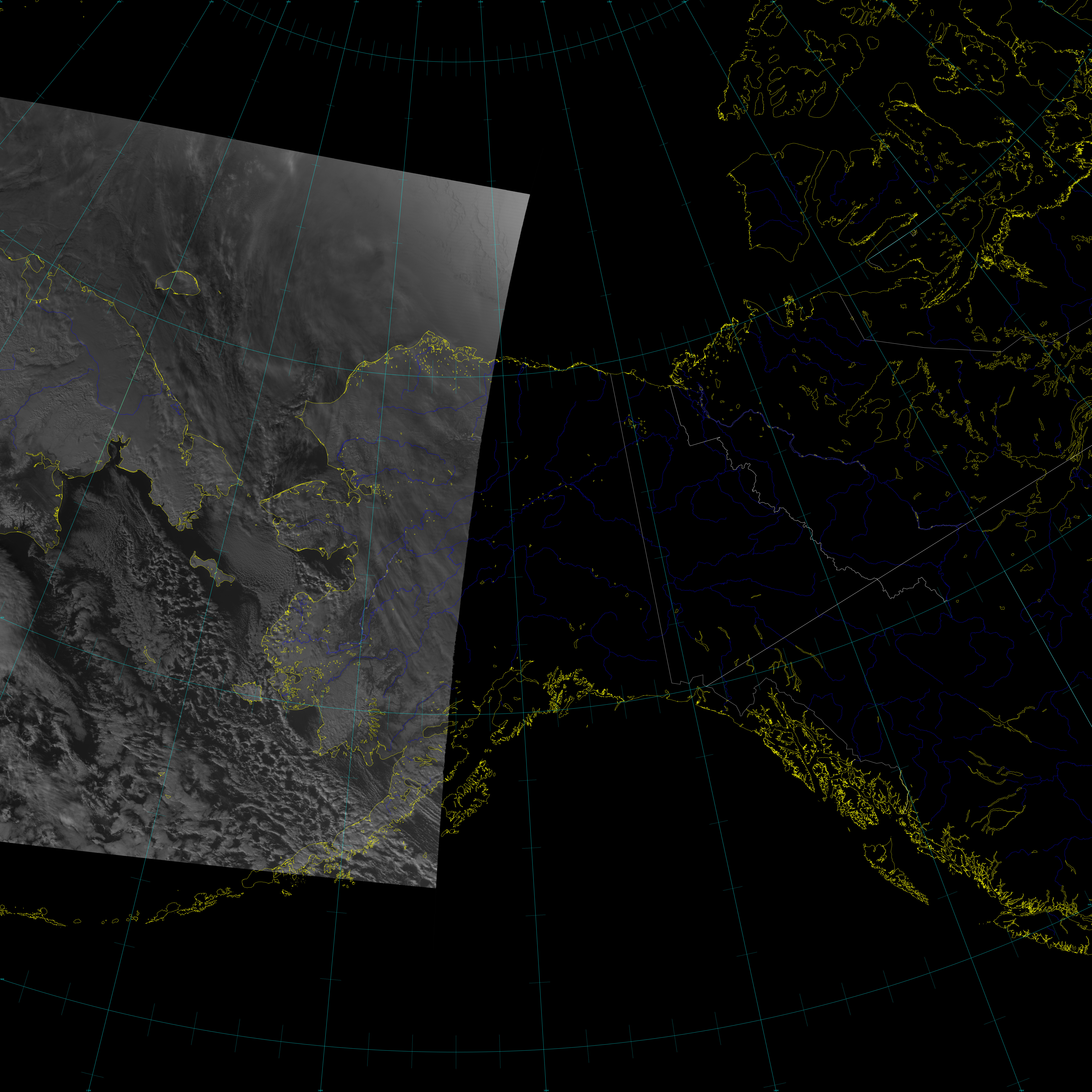Click the 180E longitude label
Viewport: 1092px width, 1092px height.
[x=288, y=2]
